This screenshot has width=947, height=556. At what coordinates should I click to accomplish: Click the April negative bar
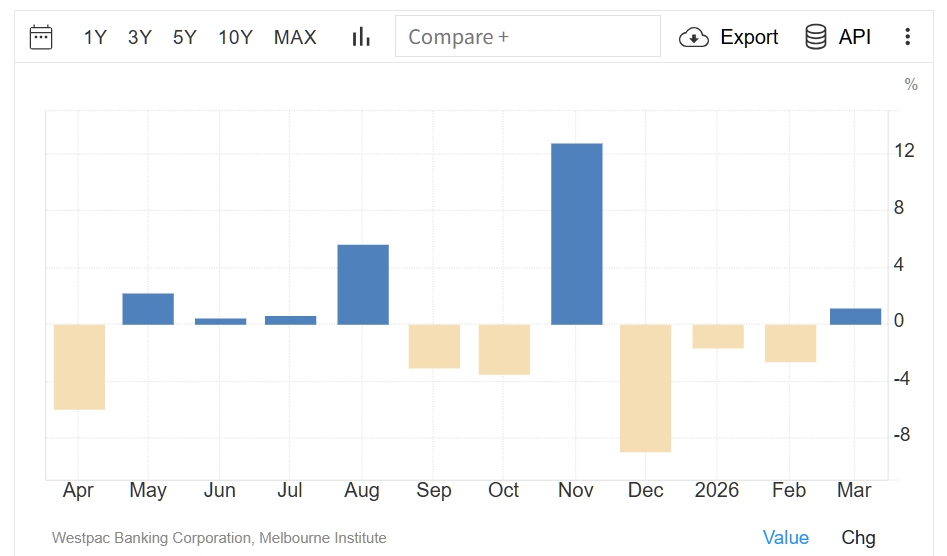[79, 367]
